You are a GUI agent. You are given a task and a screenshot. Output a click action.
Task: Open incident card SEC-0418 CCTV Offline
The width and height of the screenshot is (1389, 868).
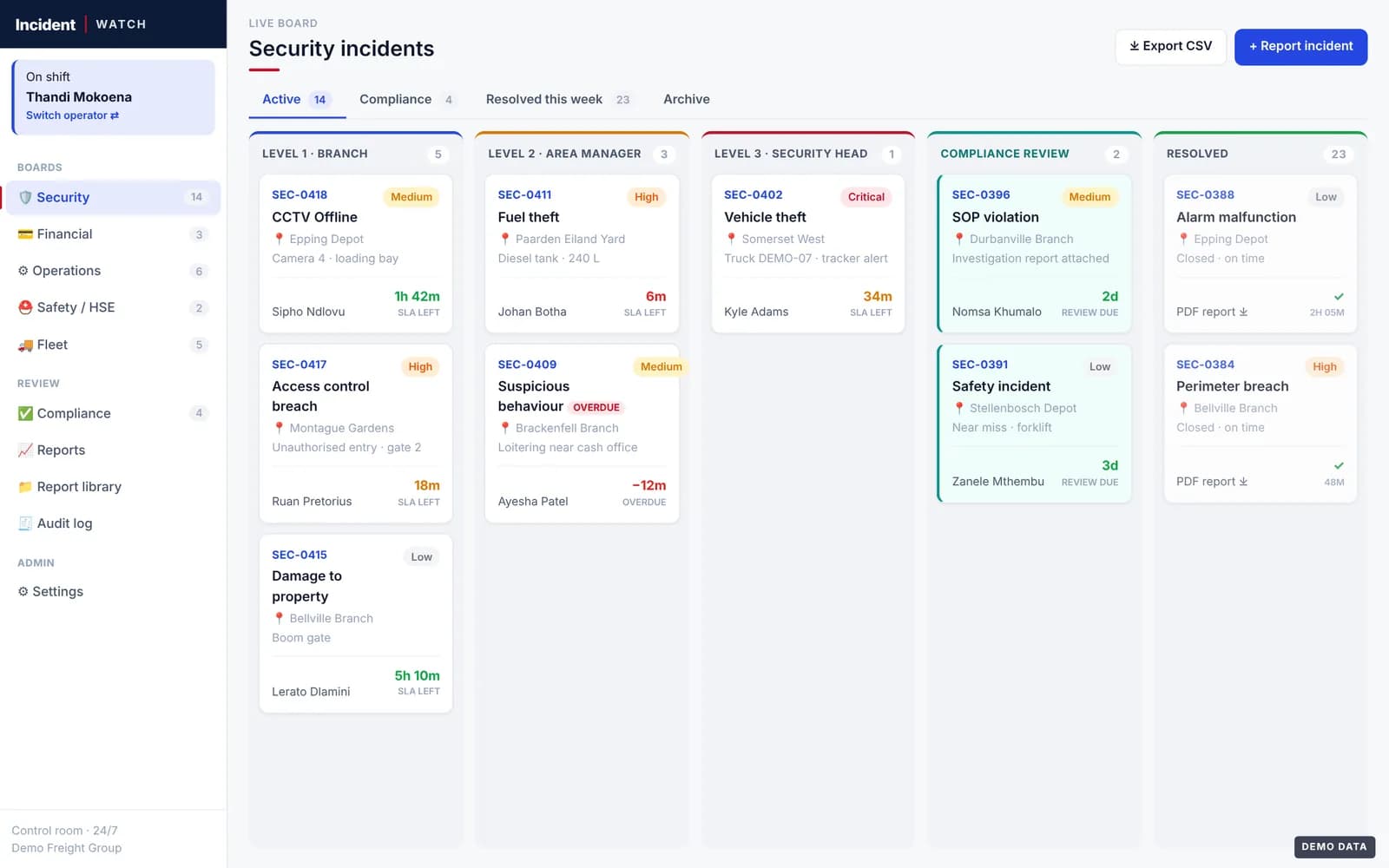(356, 253)
